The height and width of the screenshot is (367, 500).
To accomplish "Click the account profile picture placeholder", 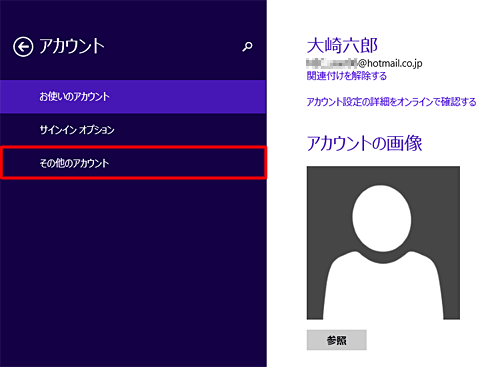I will tap(383, 243).
